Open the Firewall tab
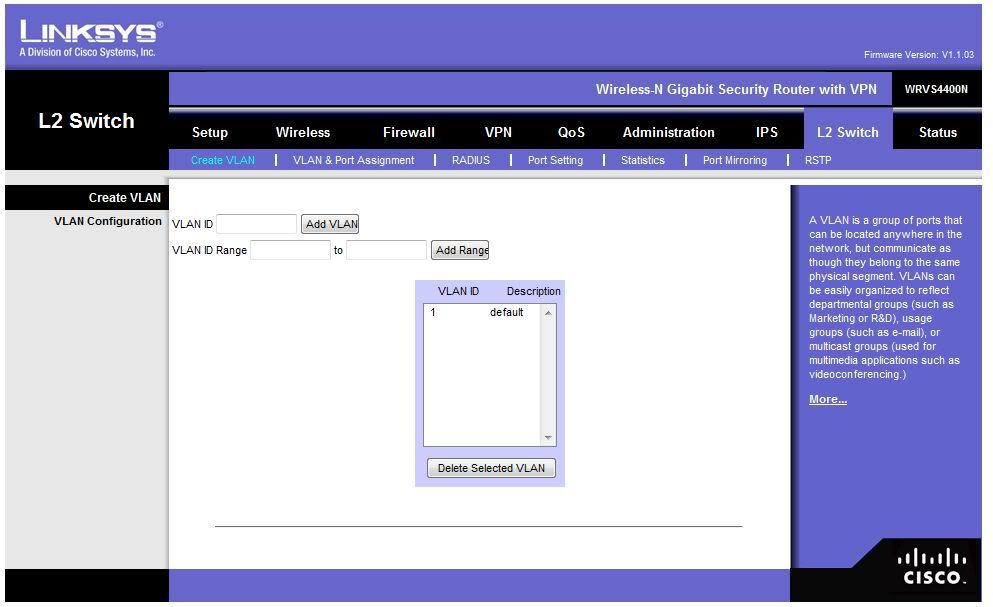Screen dimensions: 993x607 [x=409, y=132]
